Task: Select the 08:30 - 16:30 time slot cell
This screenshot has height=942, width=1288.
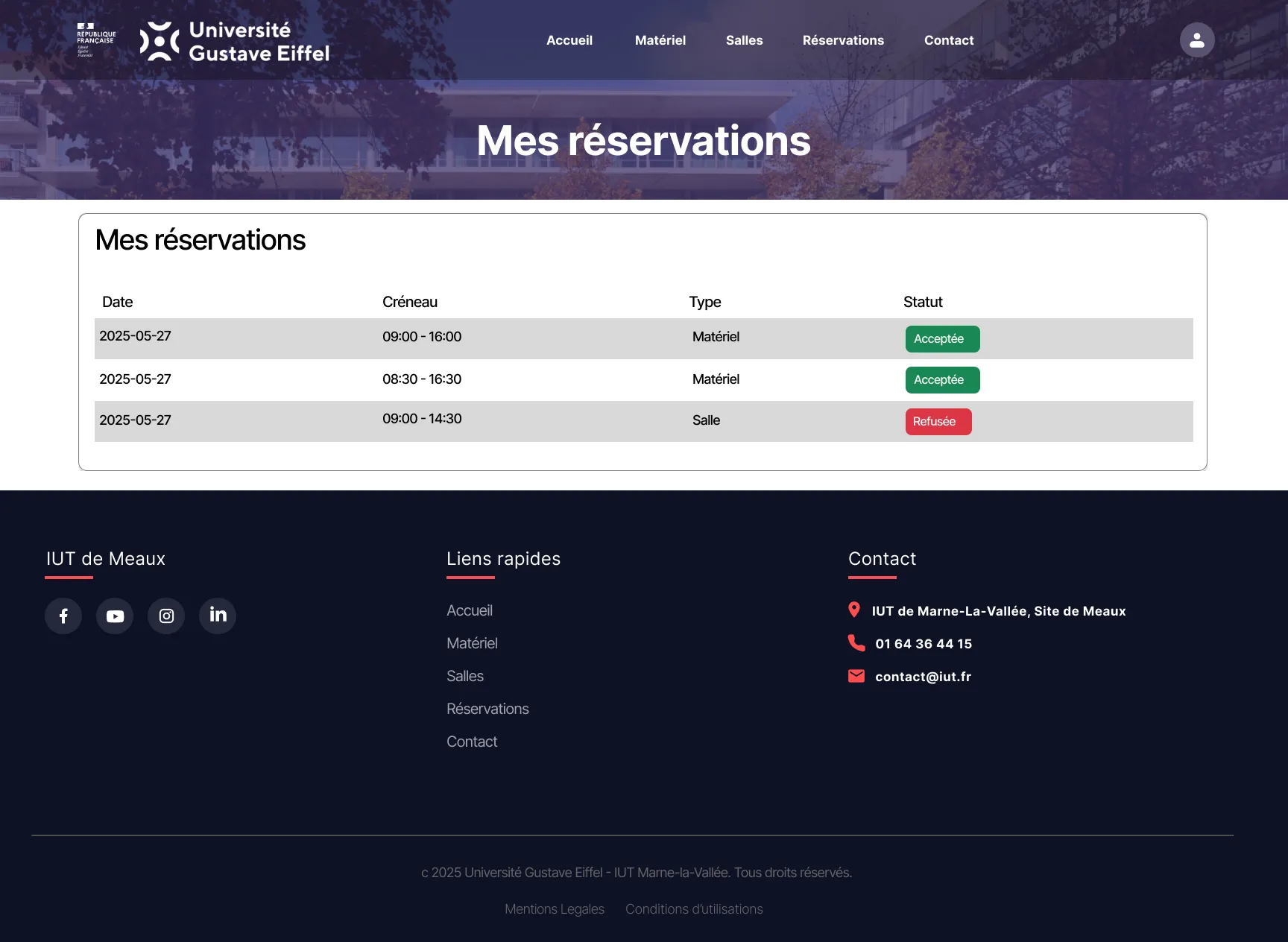Action: click(422, 379)
